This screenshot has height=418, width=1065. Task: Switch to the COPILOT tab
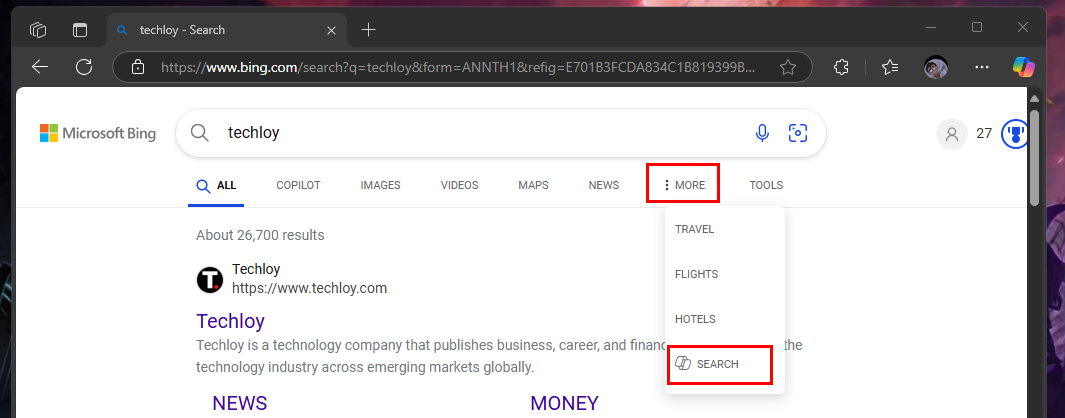[x=298, y=185]
